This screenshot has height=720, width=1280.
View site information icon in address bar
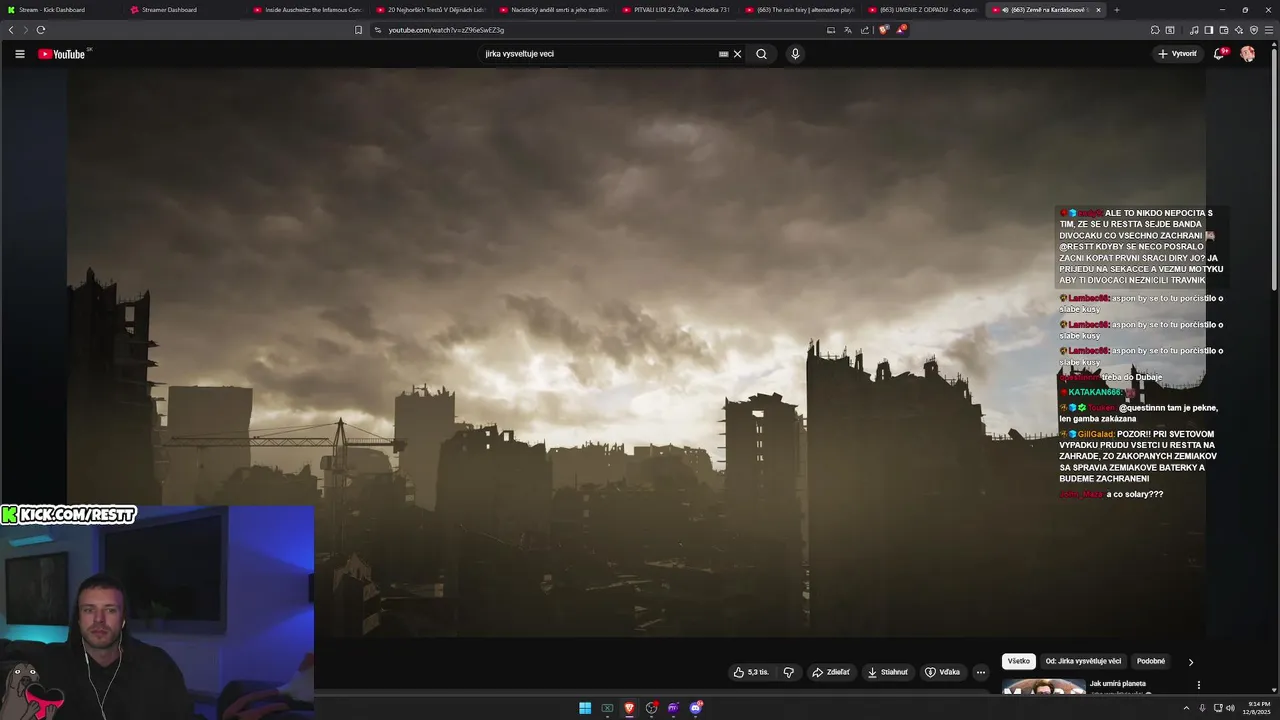click(x=378, y=30)
